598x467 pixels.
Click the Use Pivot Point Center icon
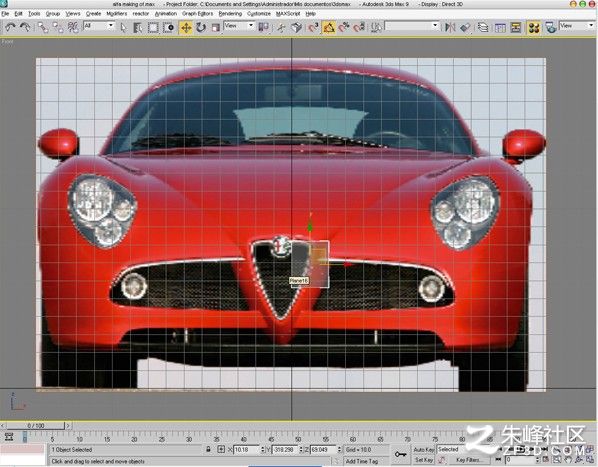[264, 27]
